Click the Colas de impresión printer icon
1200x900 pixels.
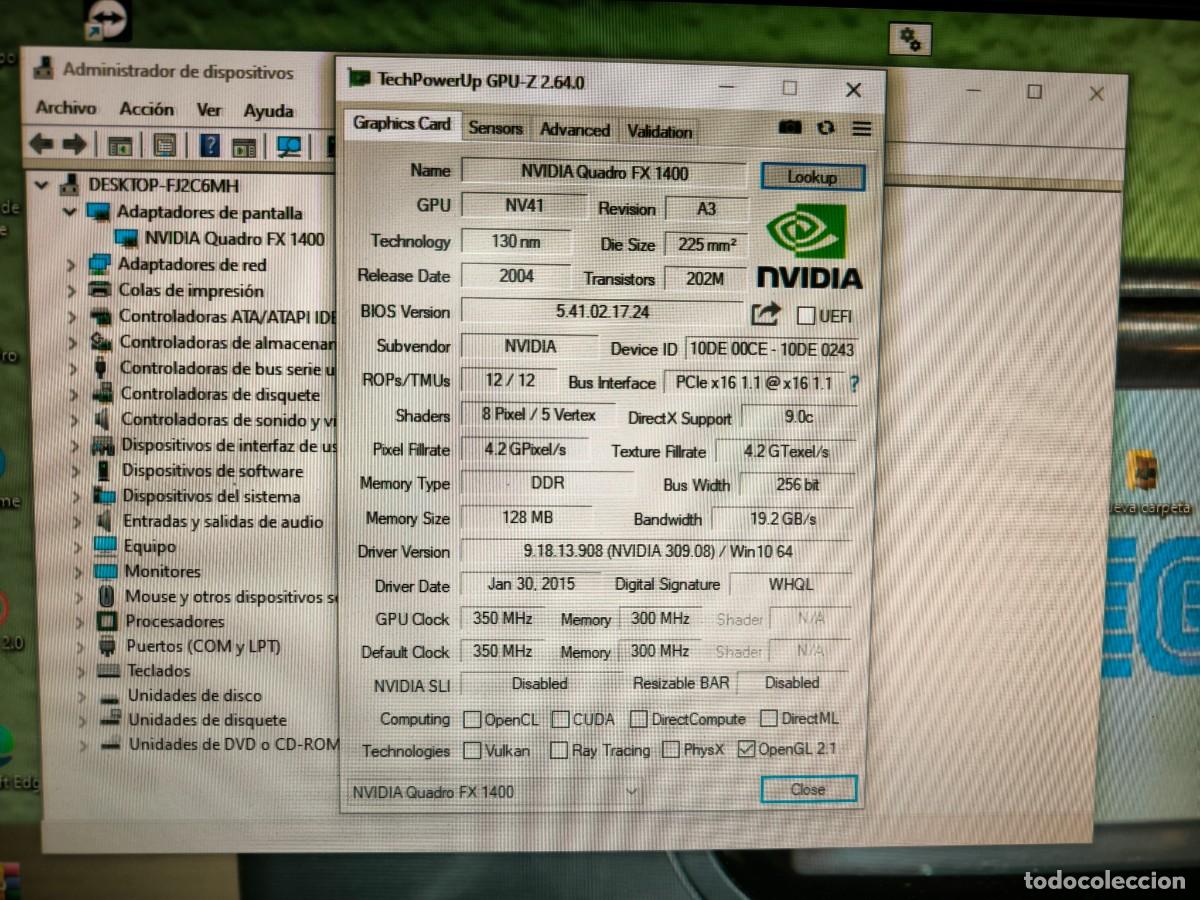[x=100, y=290]
